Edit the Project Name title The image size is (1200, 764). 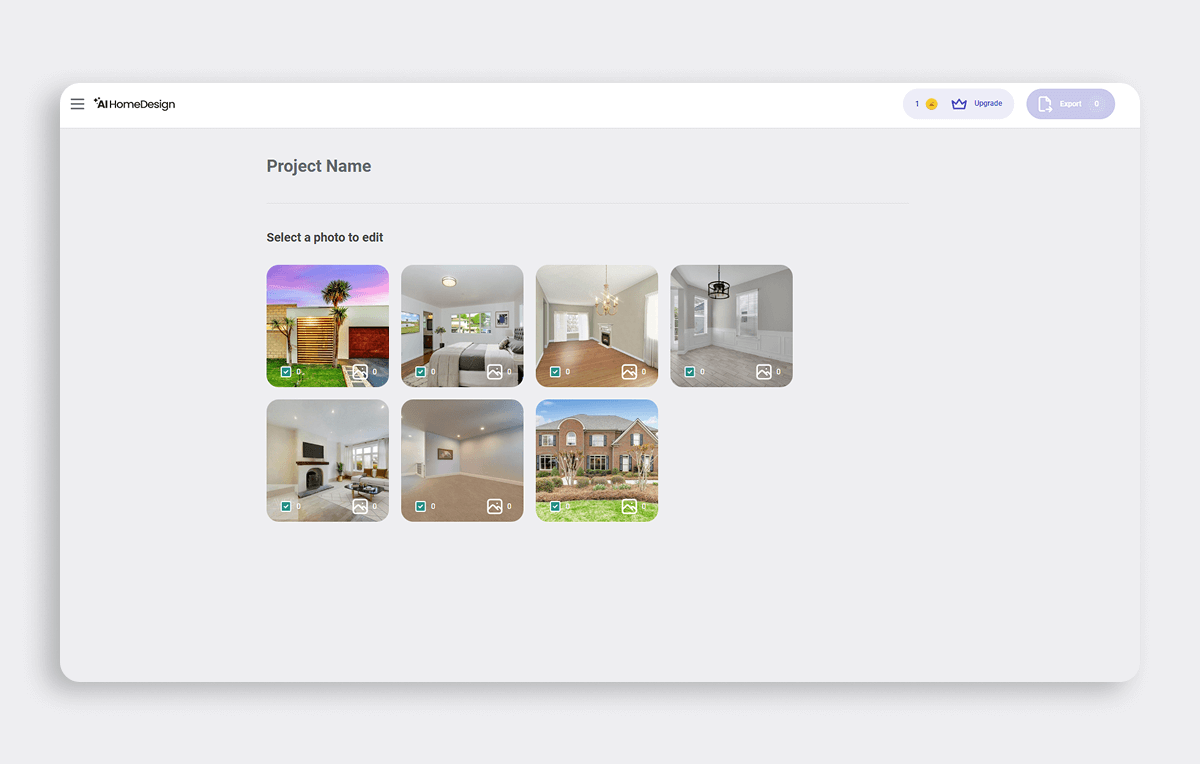tap(319, 166)
